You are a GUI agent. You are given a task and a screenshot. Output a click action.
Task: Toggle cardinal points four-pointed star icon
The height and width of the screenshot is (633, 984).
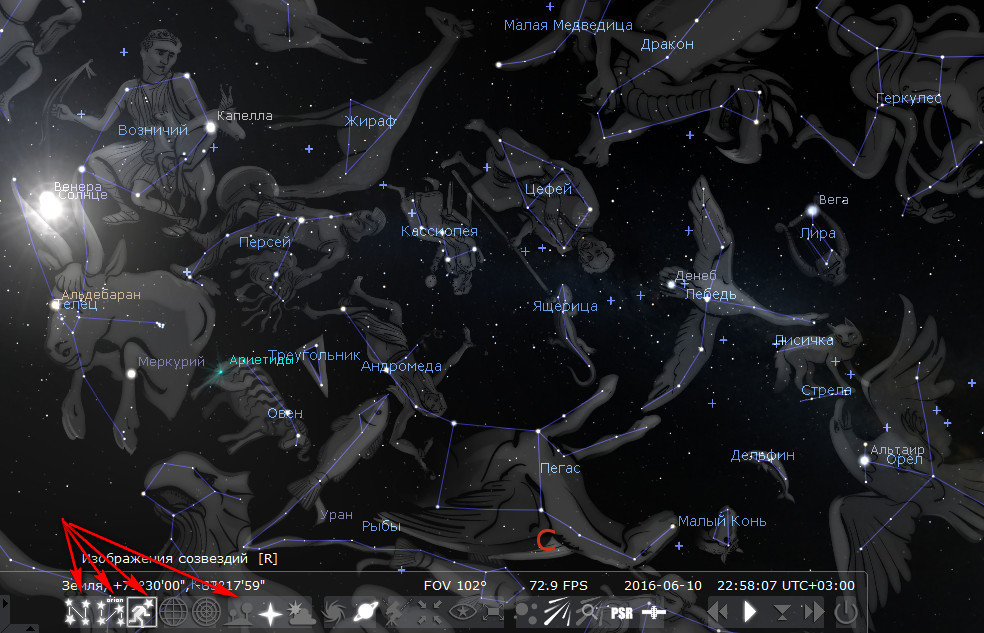click(270, 612)
